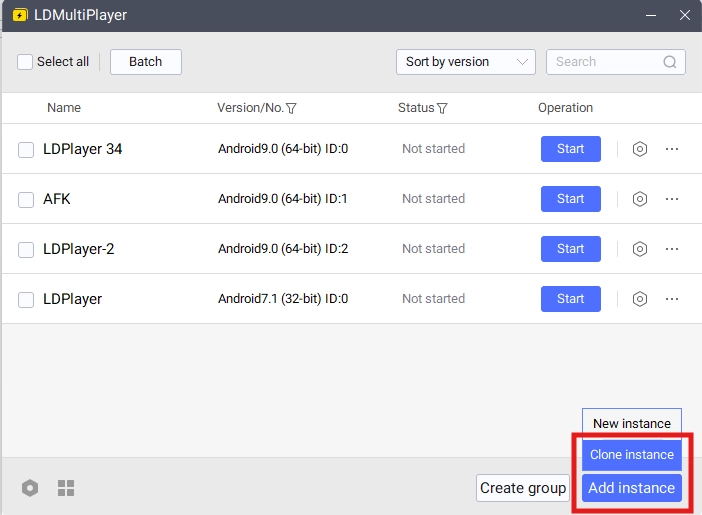This screenshot has height=515, width=702.
Task: Open settings for LDPlayer 34 instance
Action: coord(640,149)
